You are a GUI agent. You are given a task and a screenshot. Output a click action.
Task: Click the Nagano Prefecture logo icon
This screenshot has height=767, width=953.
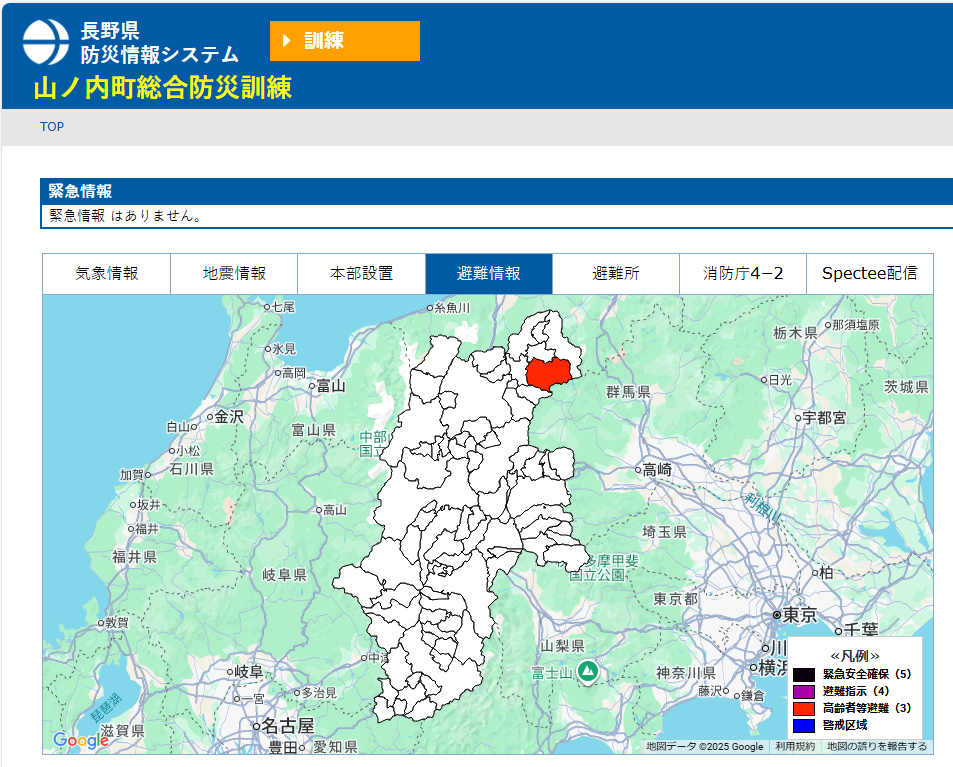click(46, 41)
